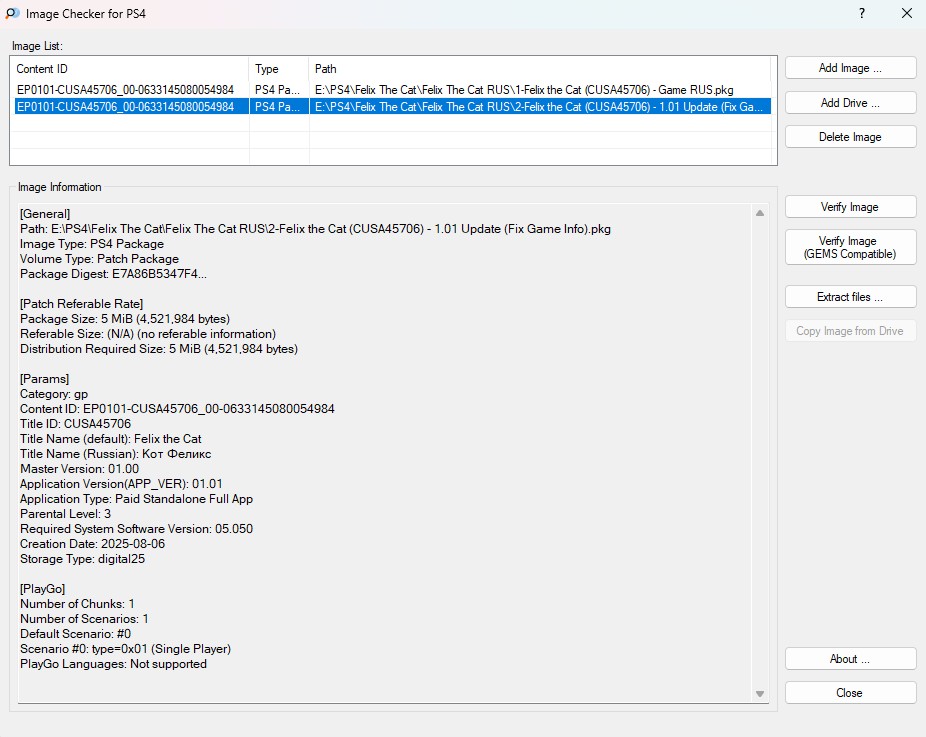Image resolution: width=926 pixels, height=737 pixels.
Task: Click '[Patch Referable Rate]' heading
Action: [81, 304]
